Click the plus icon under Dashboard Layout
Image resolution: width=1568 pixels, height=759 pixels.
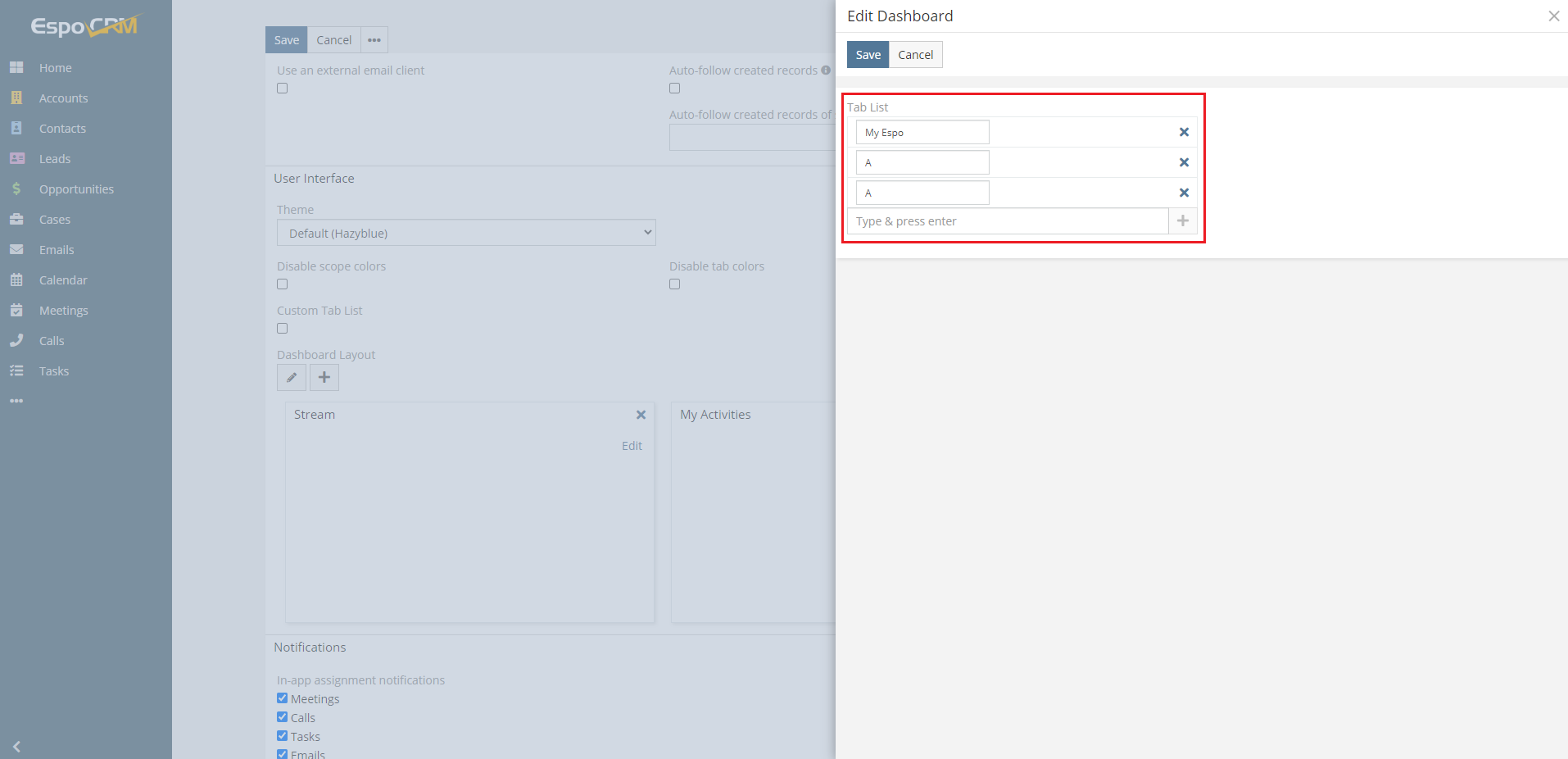click(323, 377)
